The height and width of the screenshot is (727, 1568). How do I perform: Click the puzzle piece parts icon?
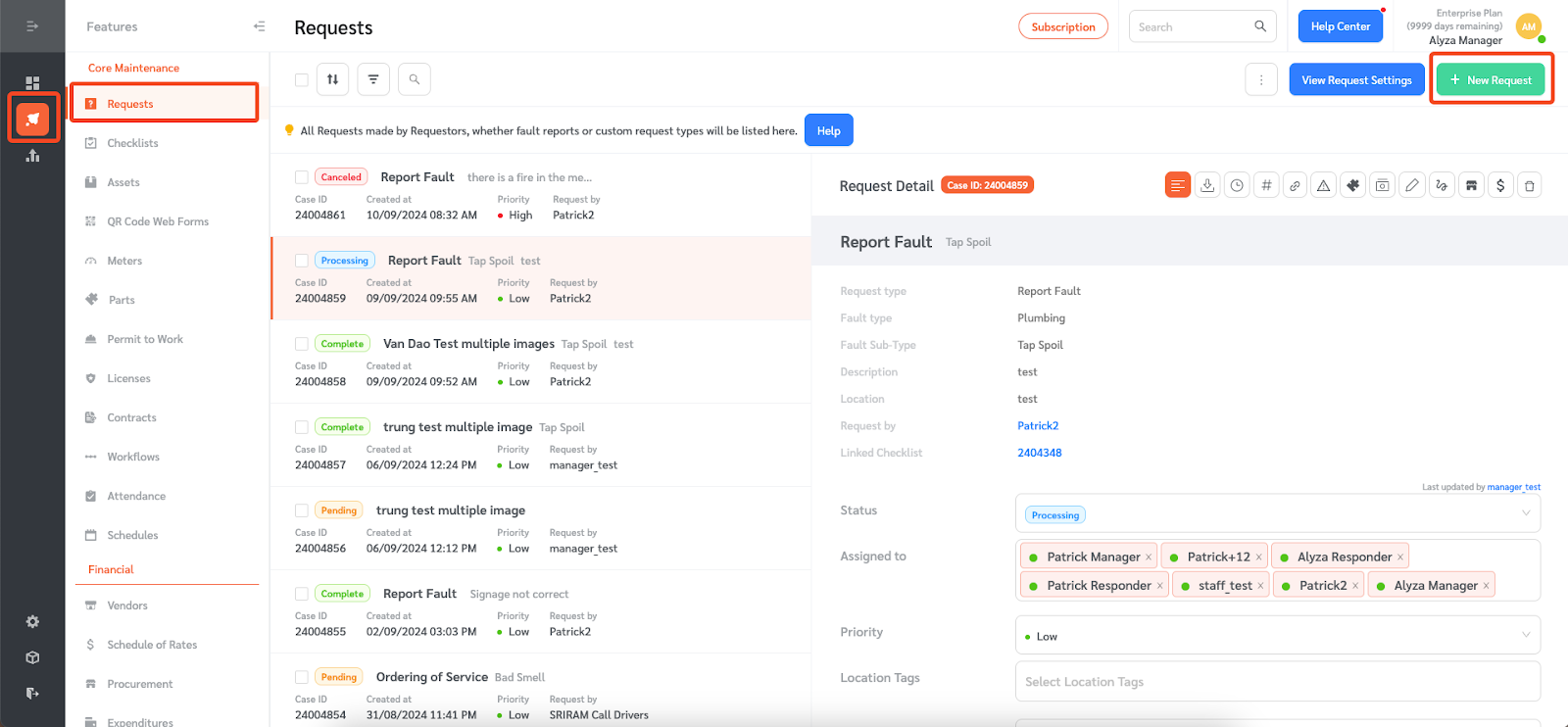tap(1353, 185)
